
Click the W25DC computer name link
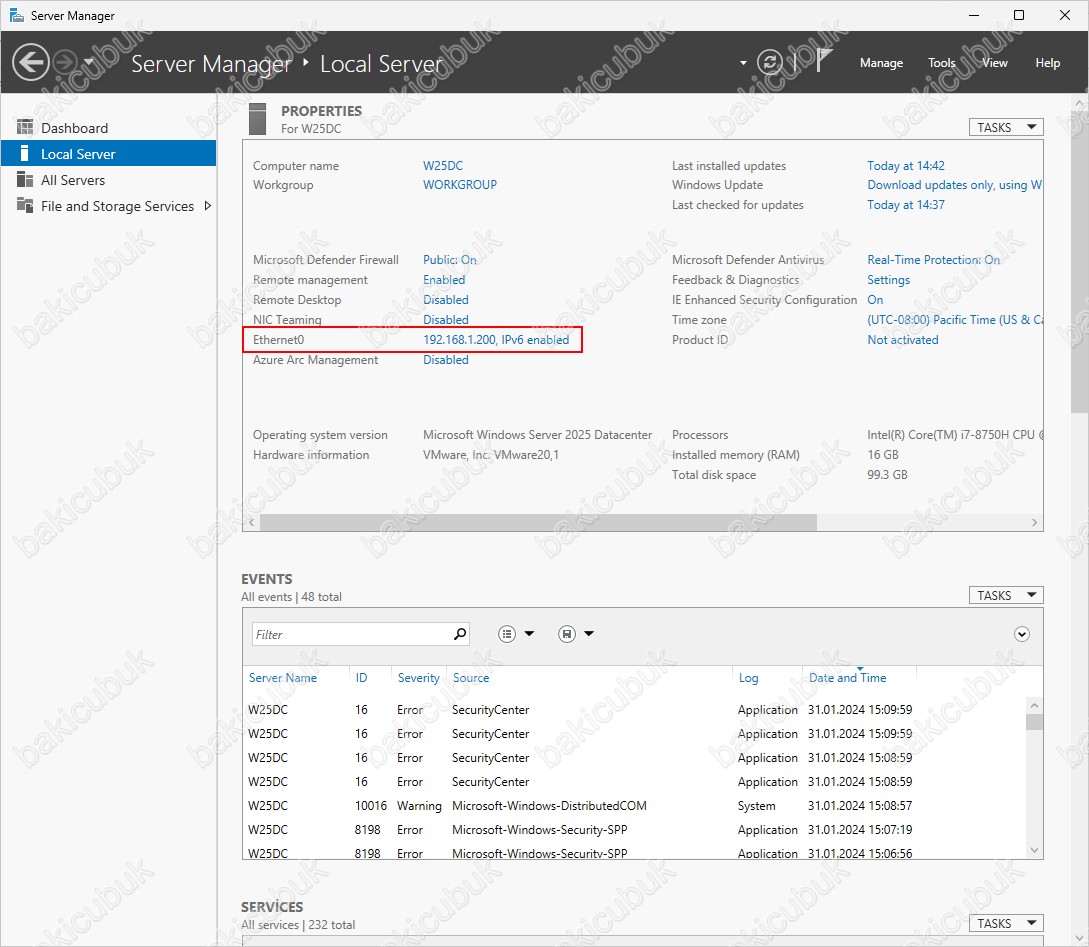[x=442, y=165]
